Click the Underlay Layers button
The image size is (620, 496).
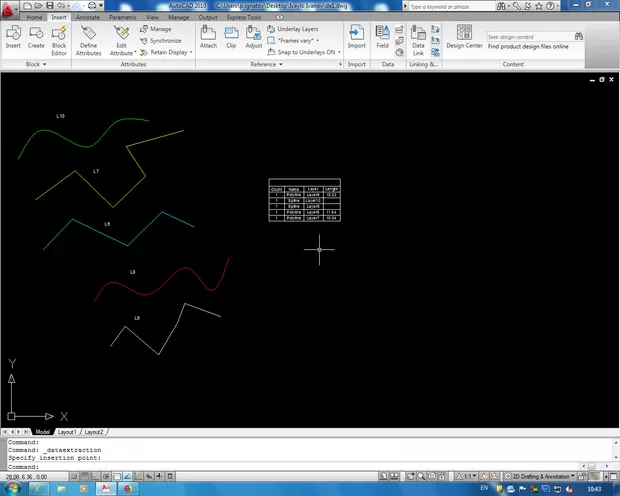point(291,29)
